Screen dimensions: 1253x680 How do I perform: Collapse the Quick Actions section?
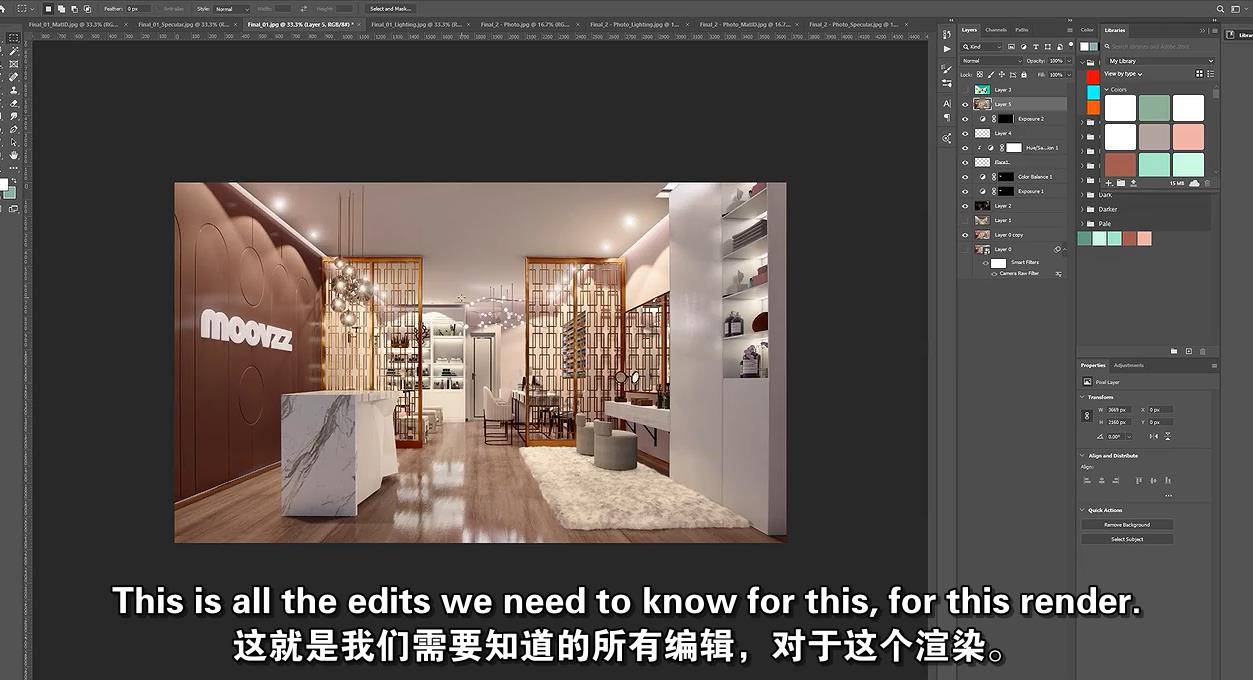click(x=1083, y=510)
